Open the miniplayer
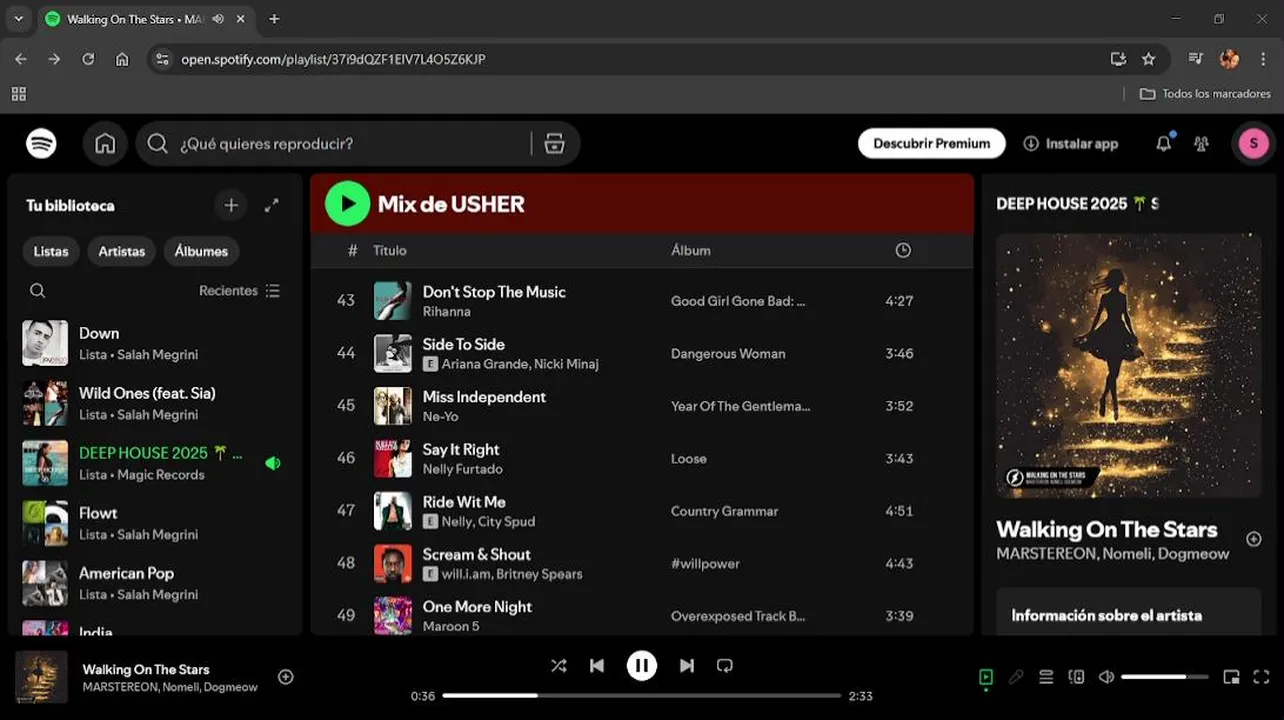1284x720 pixels. [1231, 677]
